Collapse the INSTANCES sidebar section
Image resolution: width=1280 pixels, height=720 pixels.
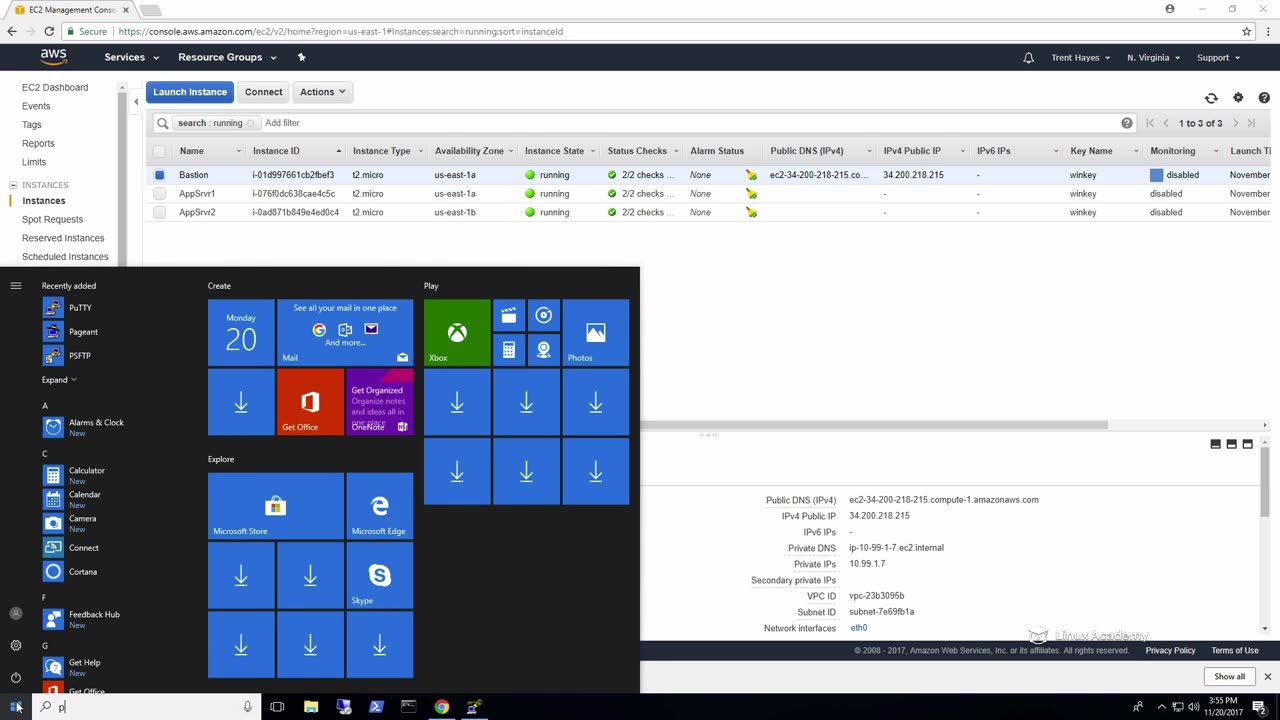coord(13,185)
